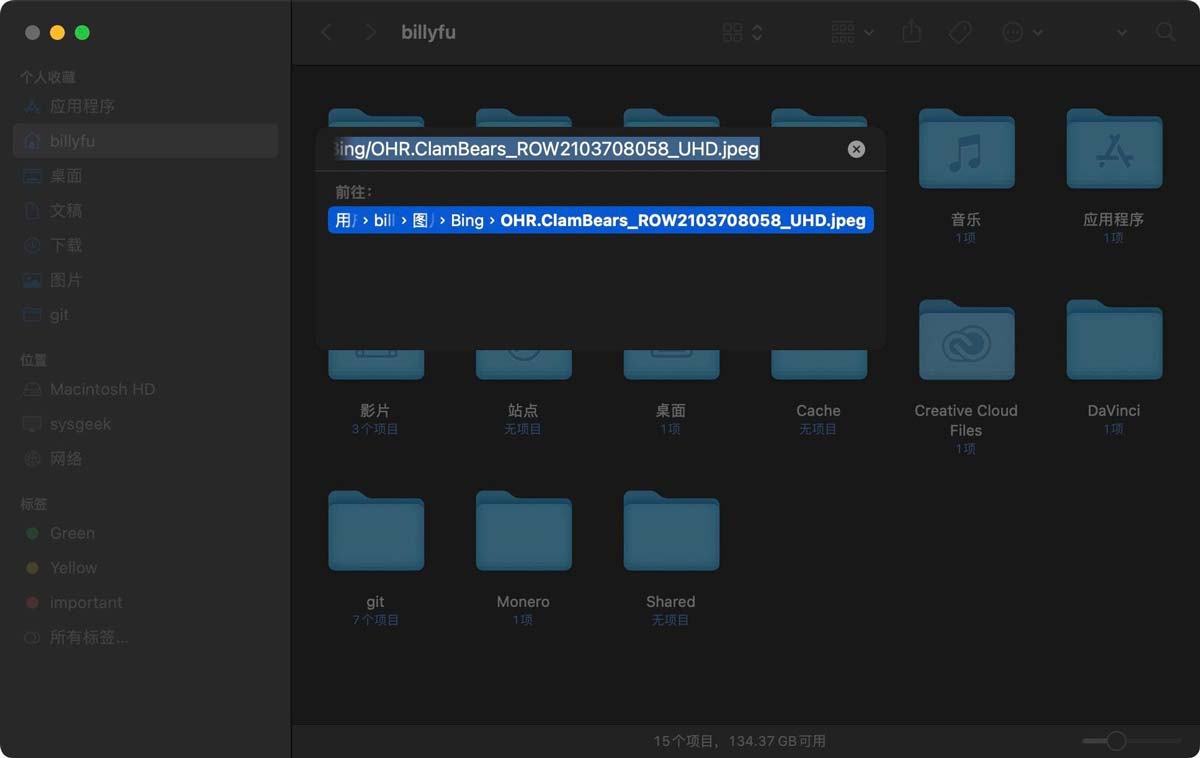The image size is (1200, 758).
Task: Click the yellow minimize window button
Action: pos(57,33)
